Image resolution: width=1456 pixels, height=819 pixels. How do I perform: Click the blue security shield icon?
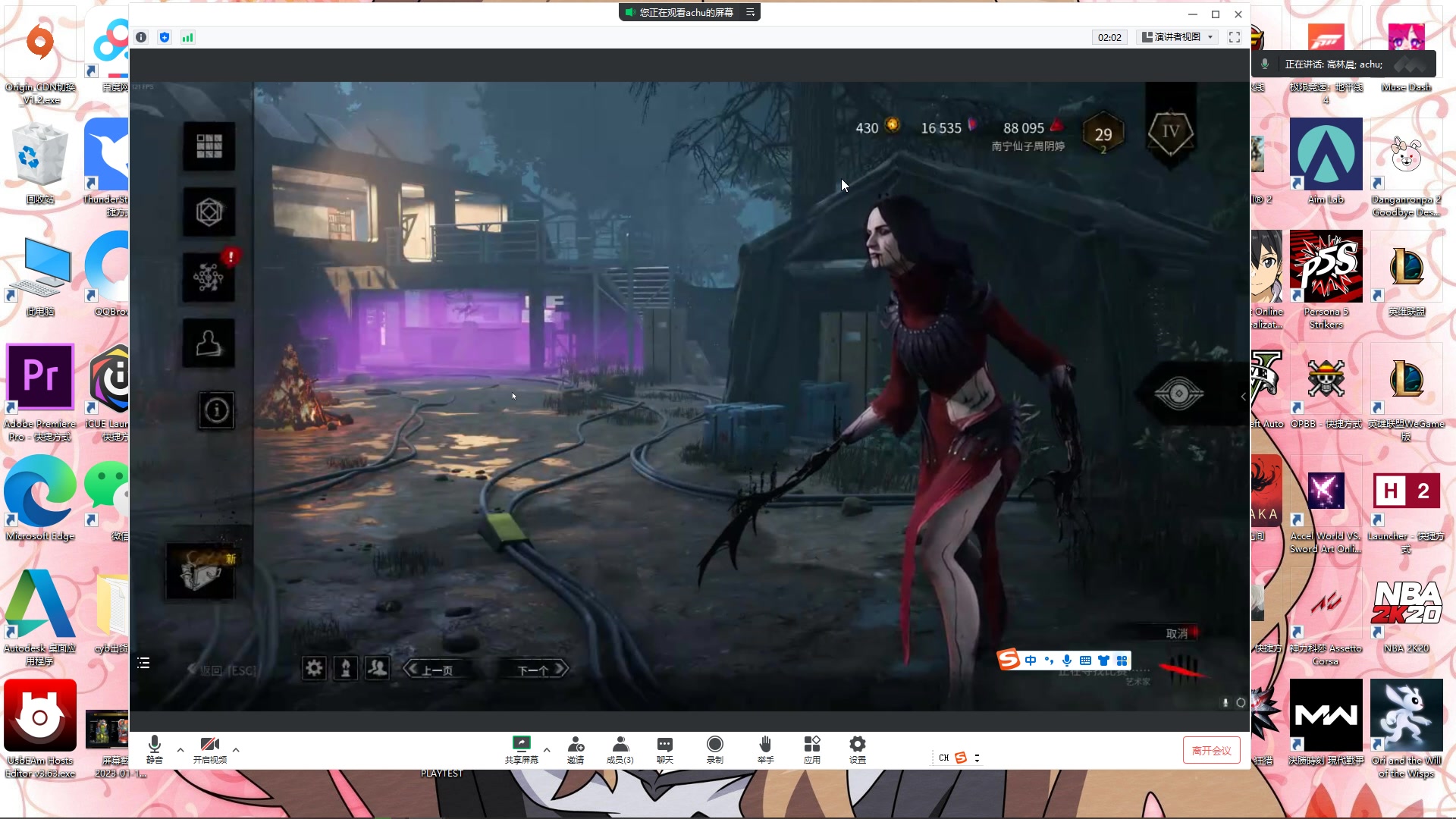(x=165, y=37)
